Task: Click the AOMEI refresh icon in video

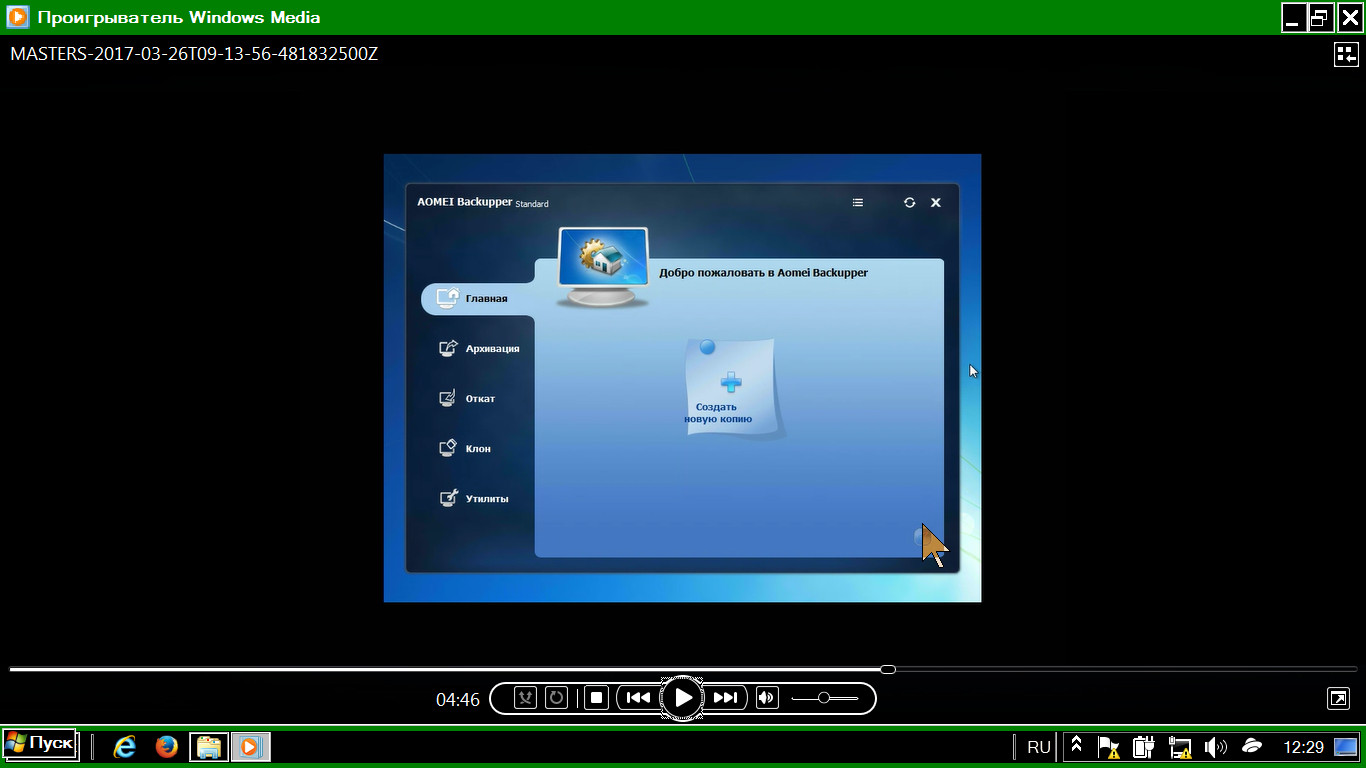Action: 909,202
